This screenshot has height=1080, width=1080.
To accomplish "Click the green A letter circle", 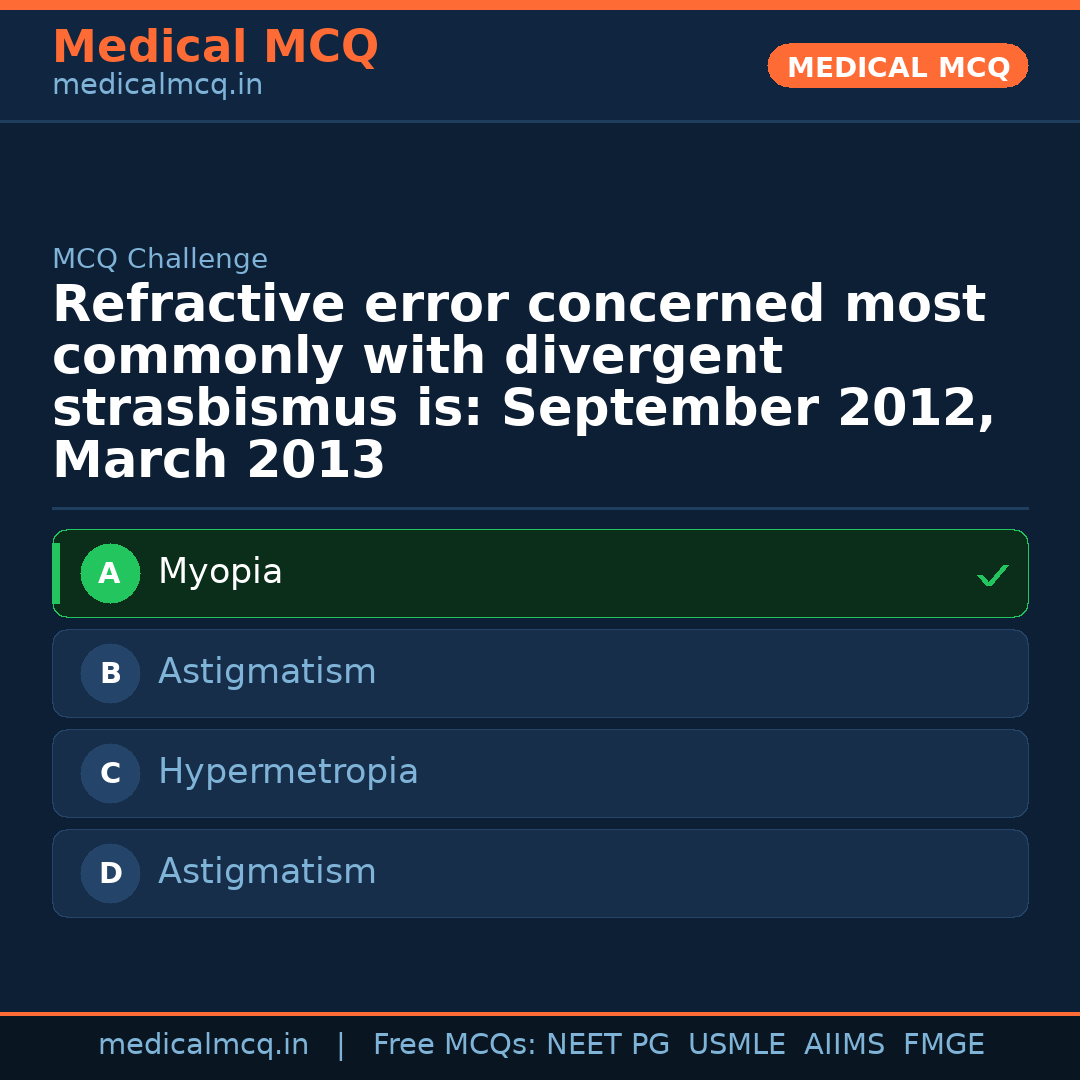I will coord(110,573).
